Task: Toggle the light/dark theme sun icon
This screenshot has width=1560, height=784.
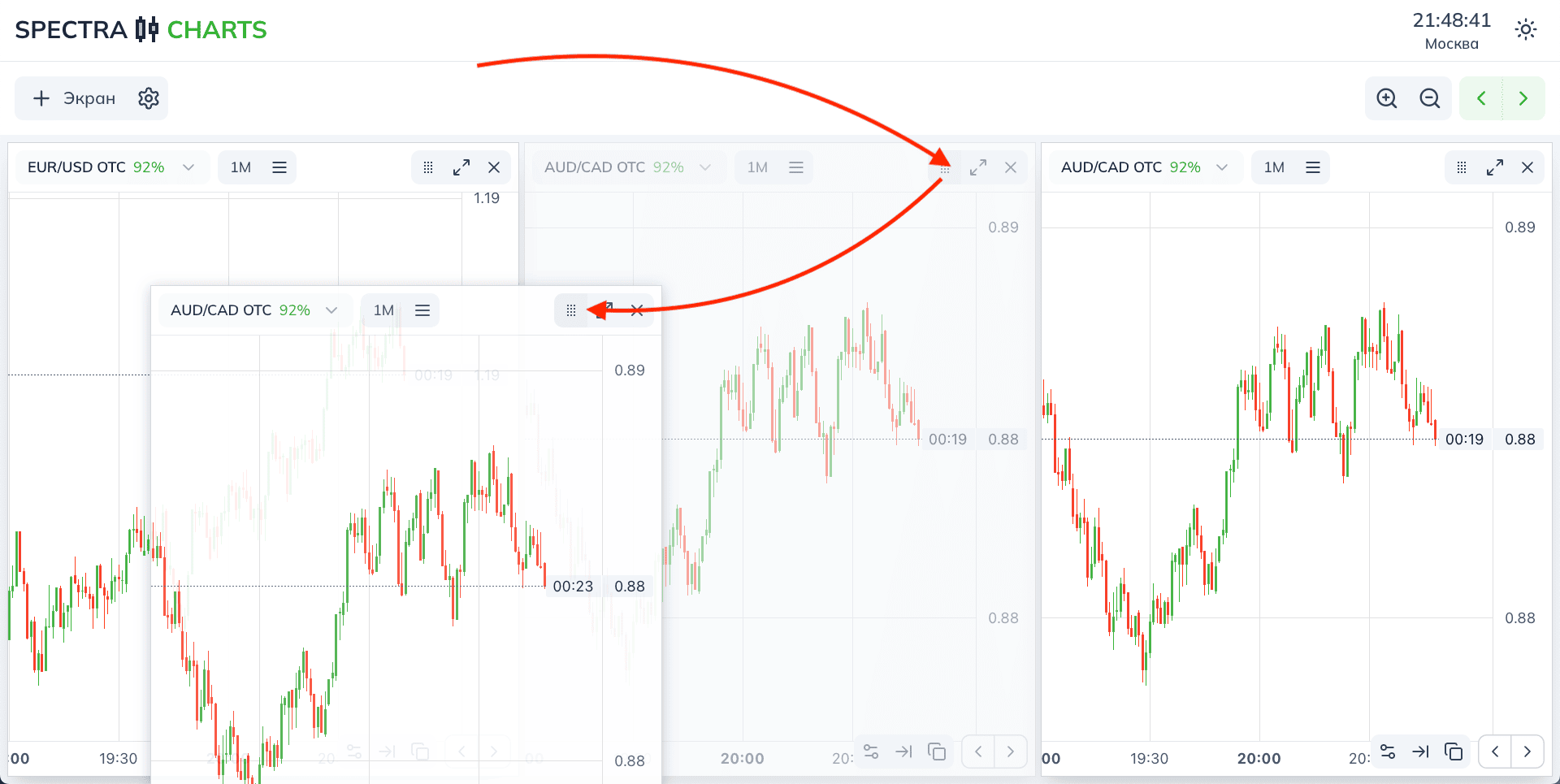Action: click(1525, 30)
